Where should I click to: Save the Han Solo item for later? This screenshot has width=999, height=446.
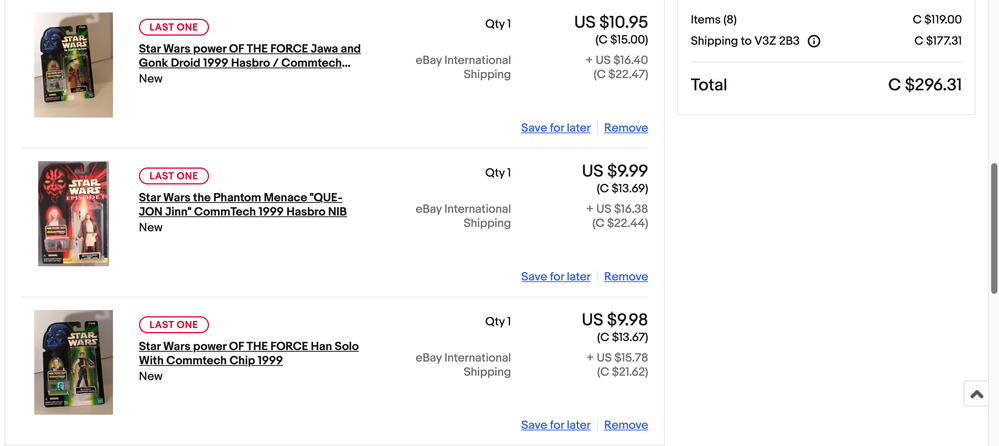tap(555, 425)
